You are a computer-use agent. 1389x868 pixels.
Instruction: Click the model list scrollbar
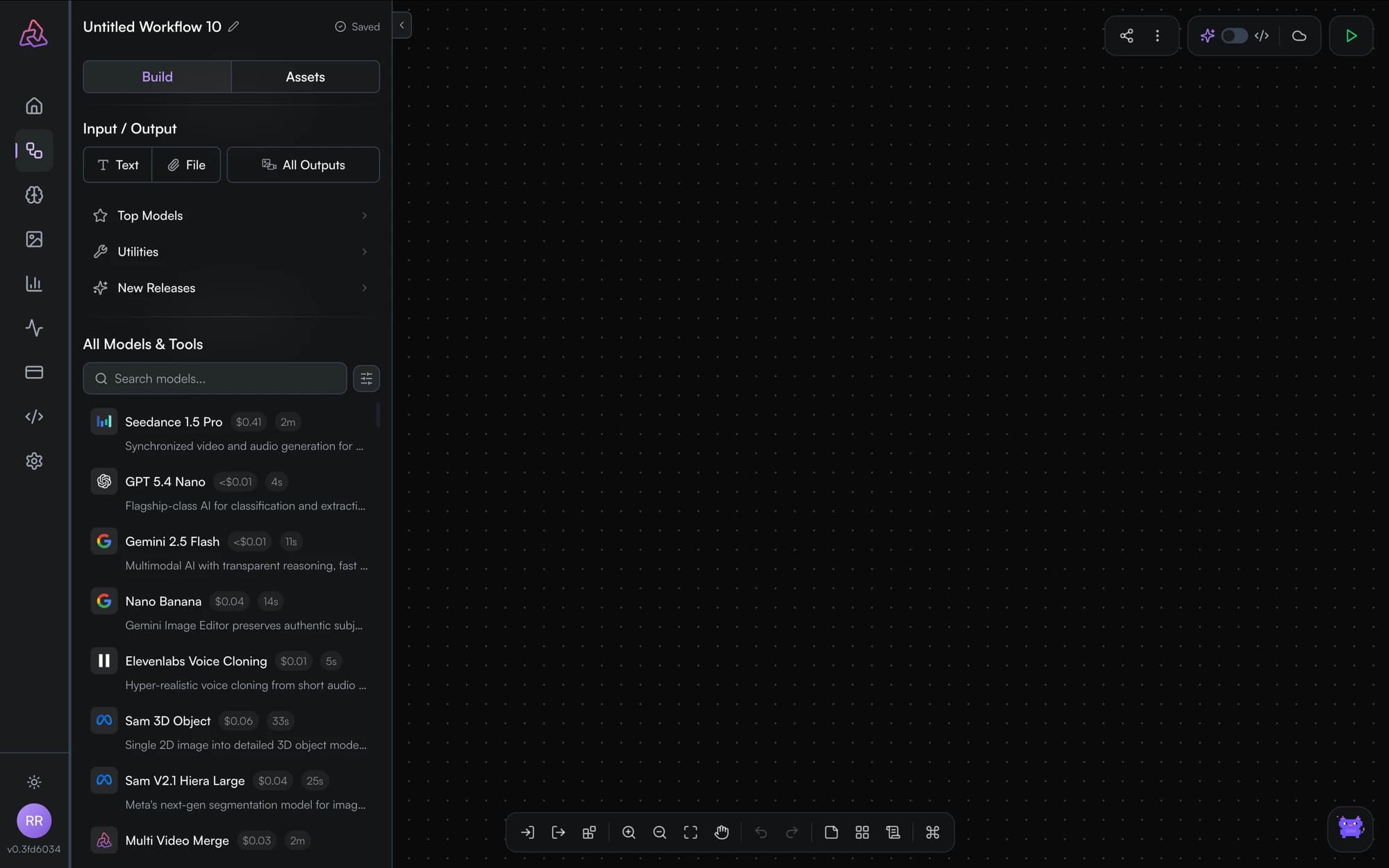(x=378, y=415)
